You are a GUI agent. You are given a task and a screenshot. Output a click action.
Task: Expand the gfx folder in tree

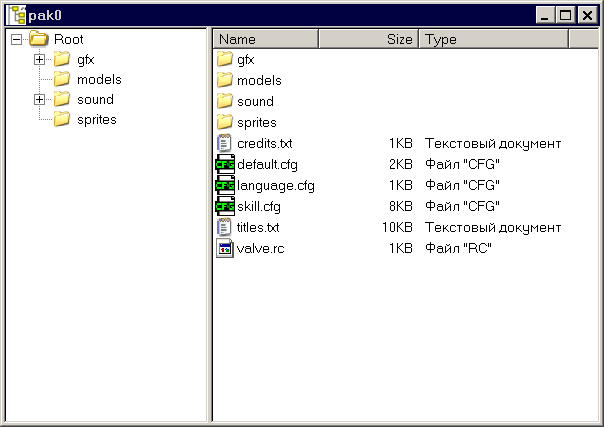[40, 59]
